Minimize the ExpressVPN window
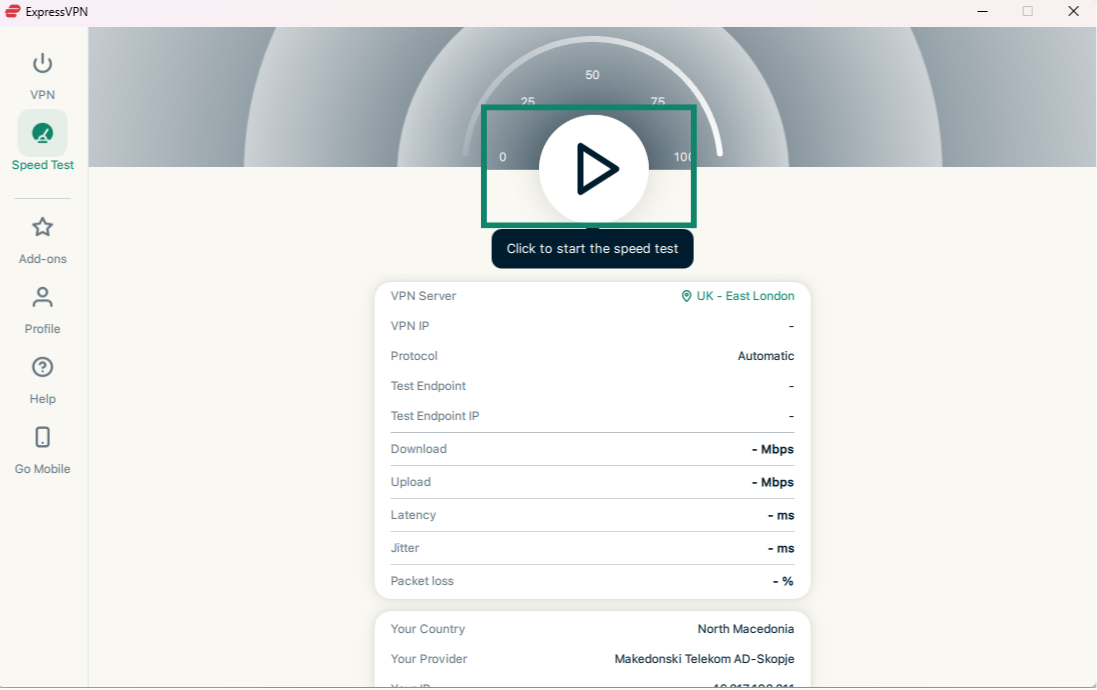The image size is (1097, 690). pyautogui.click(x=982, y=11)
